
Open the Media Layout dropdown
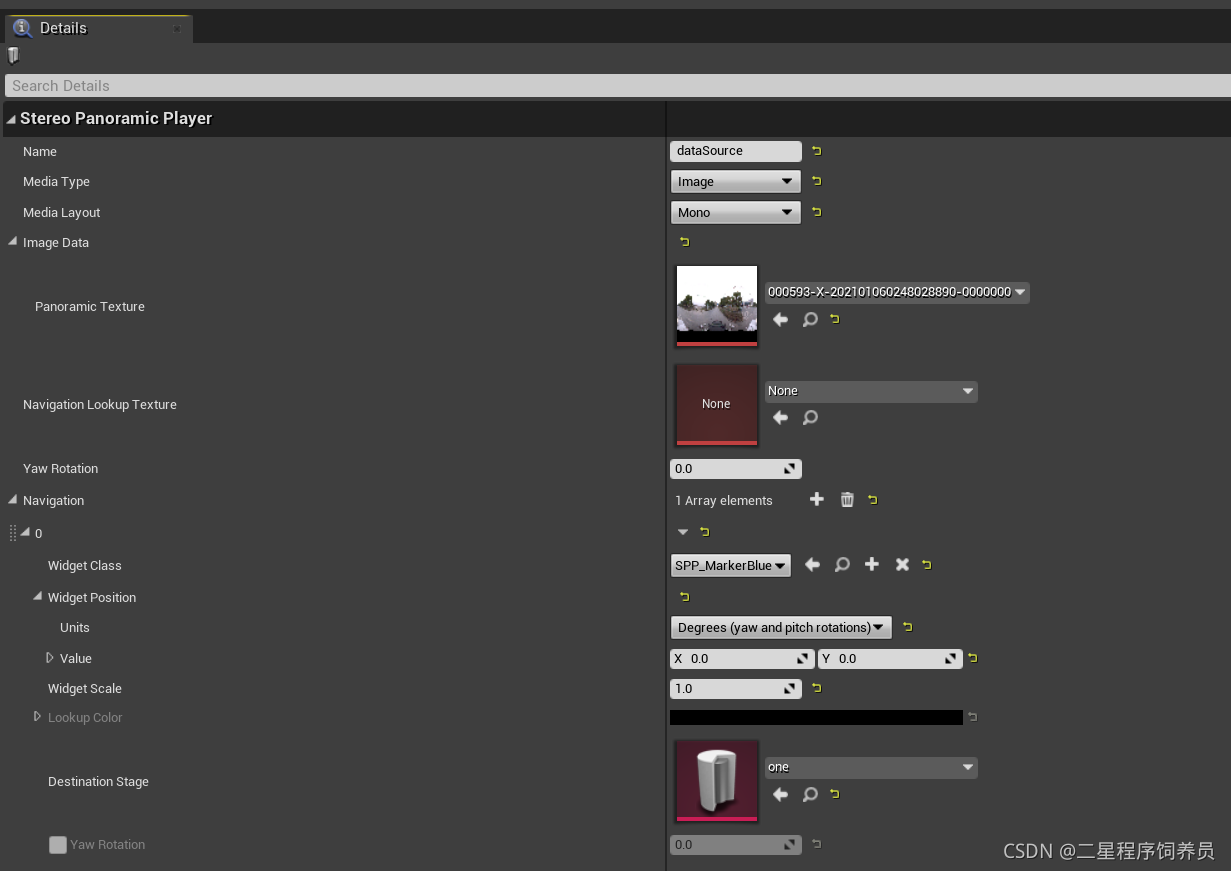coord(736,212)
